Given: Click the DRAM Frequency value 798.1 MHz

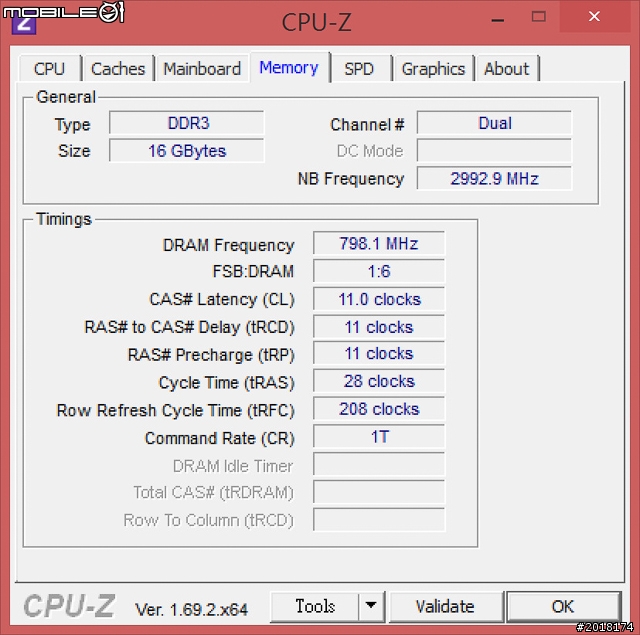Looking at the screenshot, I should [x=379, y=243].
